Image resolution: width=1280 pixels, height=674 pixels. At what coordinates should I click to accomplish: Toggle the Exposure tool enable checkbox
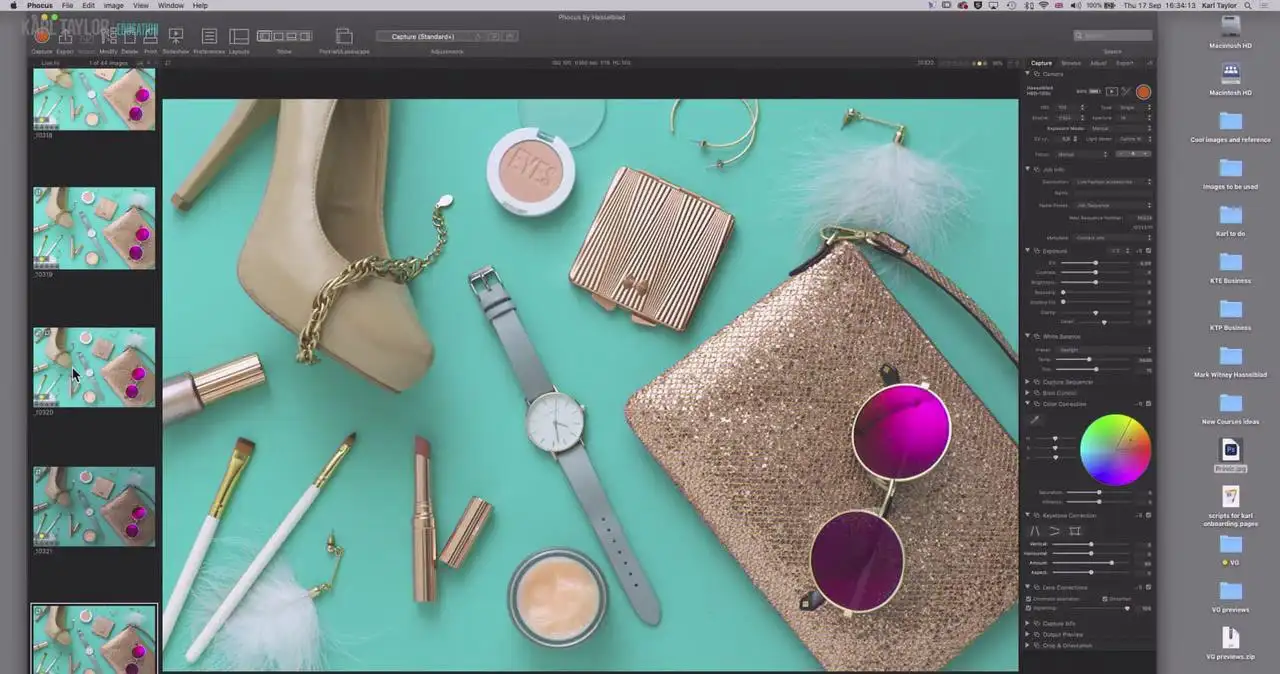coord(1148,251)
